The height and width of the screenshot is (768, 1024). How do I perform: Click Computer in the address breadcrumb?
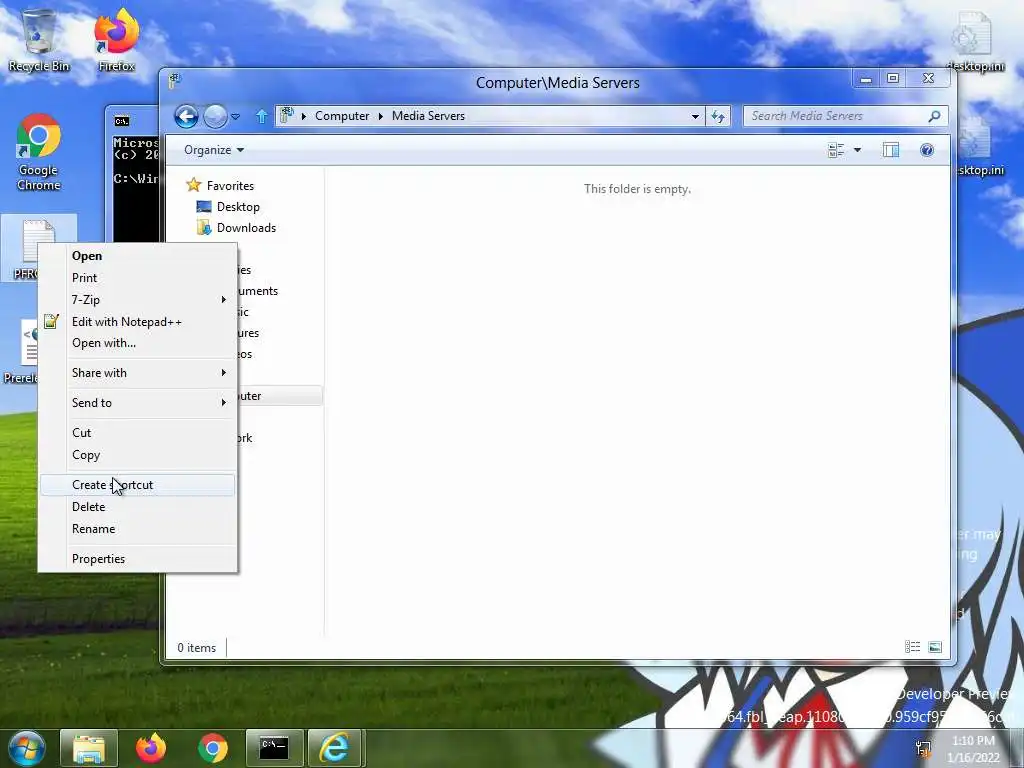(x=342, y=116)
